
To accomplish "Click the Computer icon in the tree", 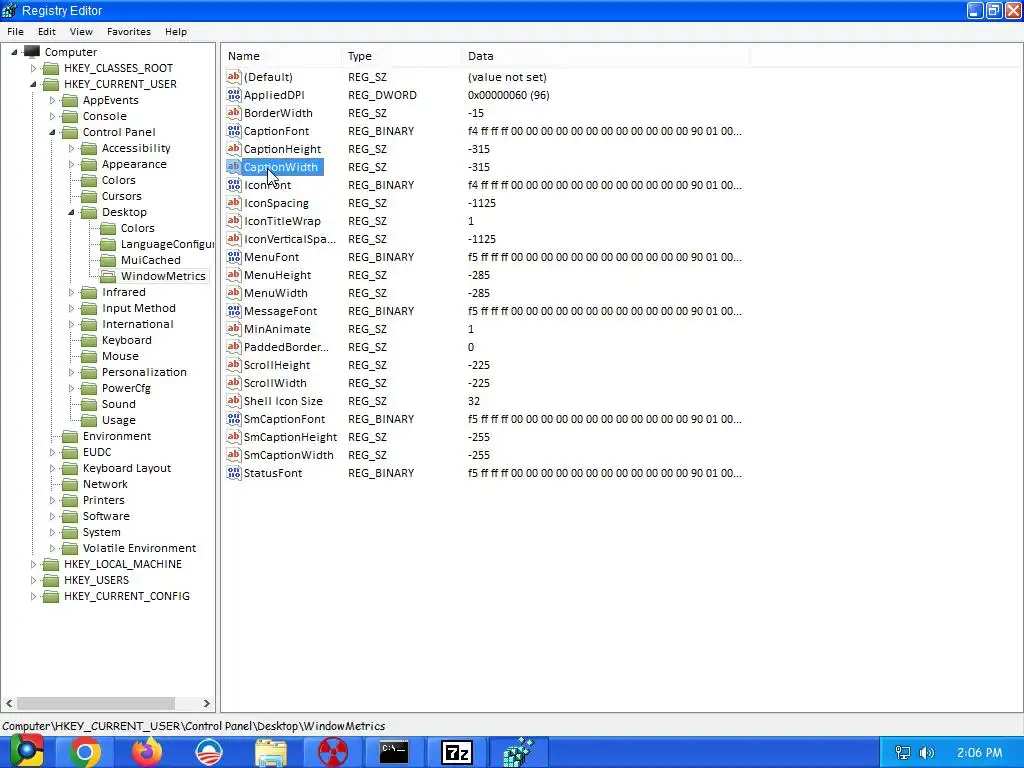I will pos(31,52).
